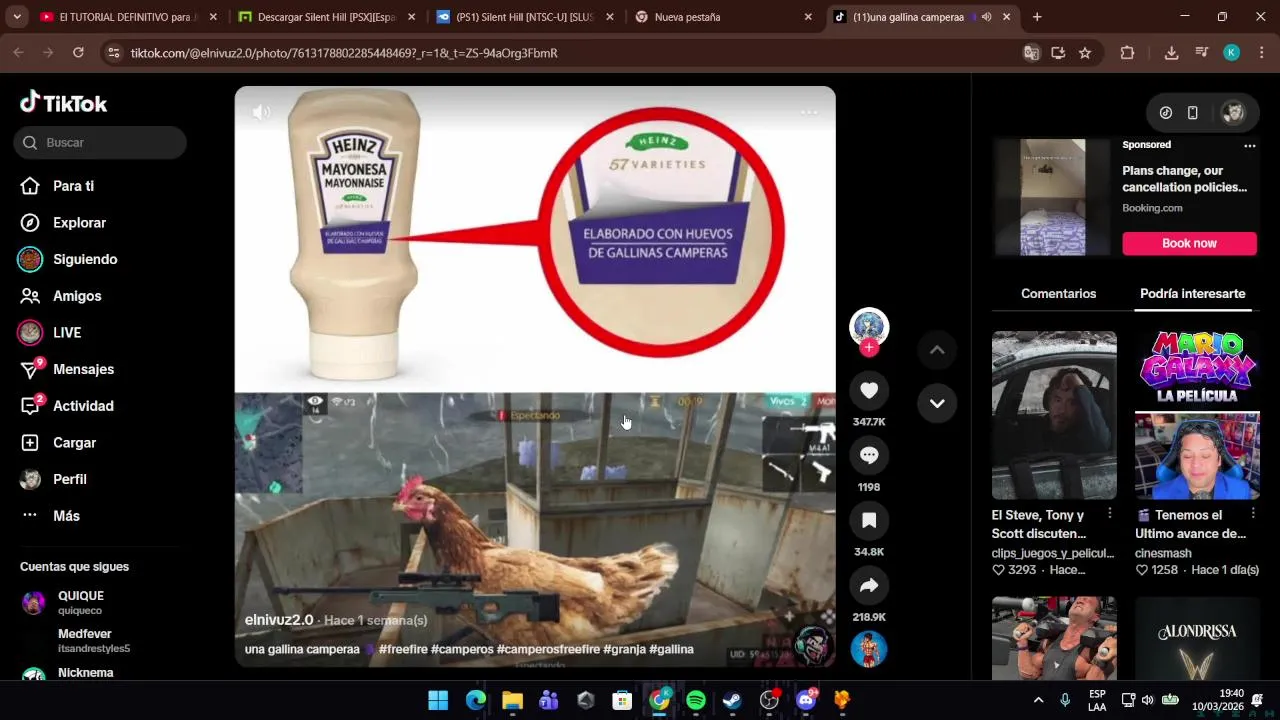Open the Amigos section
This screenshot has height=720, width=1280.
coord(62,296)
